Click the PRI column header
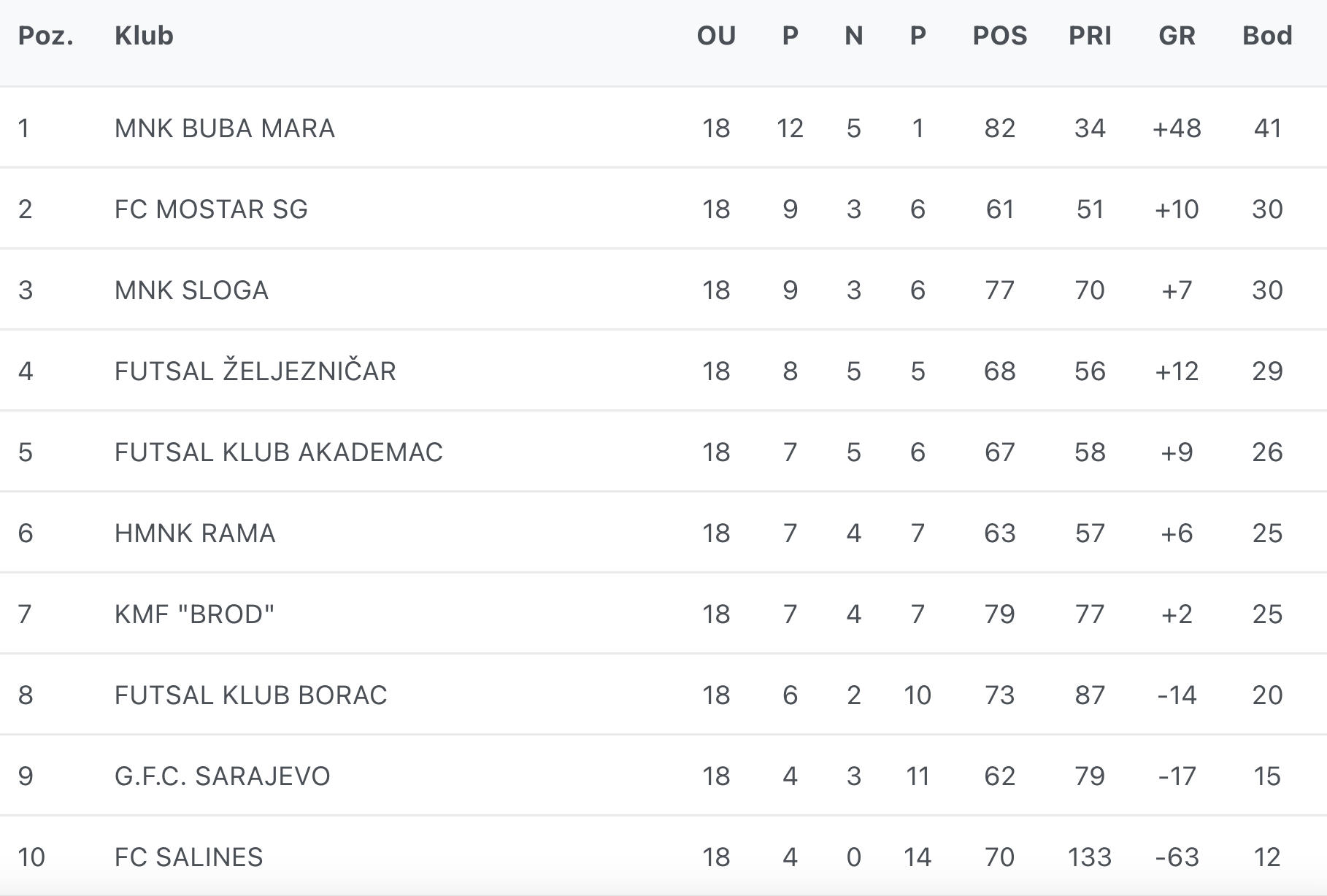This screenshot has width=1327, height=896. coord(1090,36)
